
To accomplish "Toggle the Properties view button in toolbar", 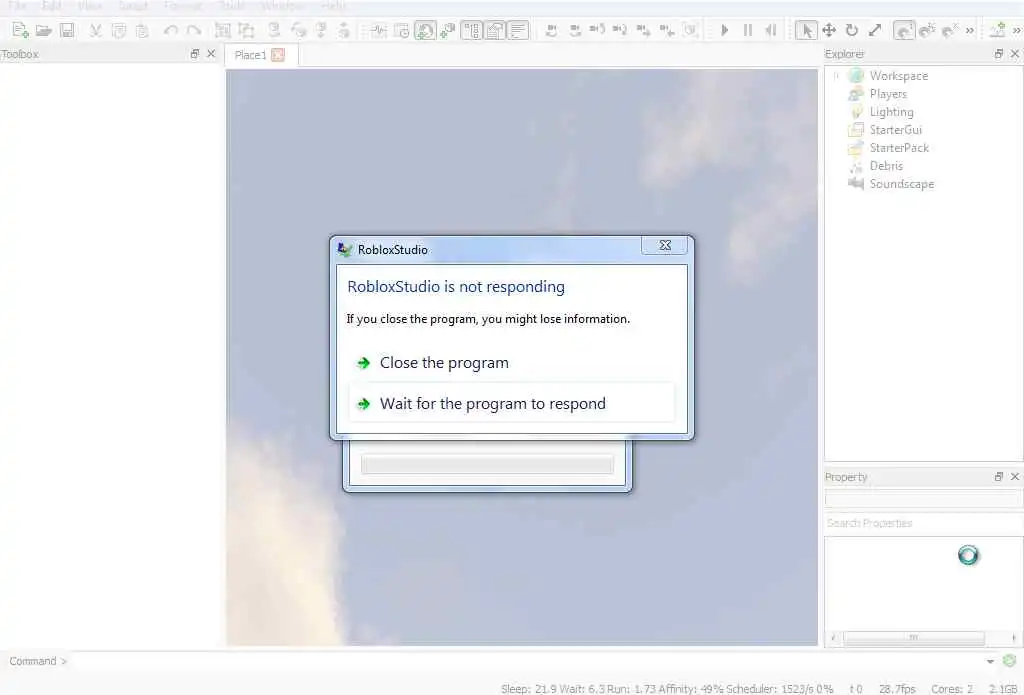I will coord(495,30).
